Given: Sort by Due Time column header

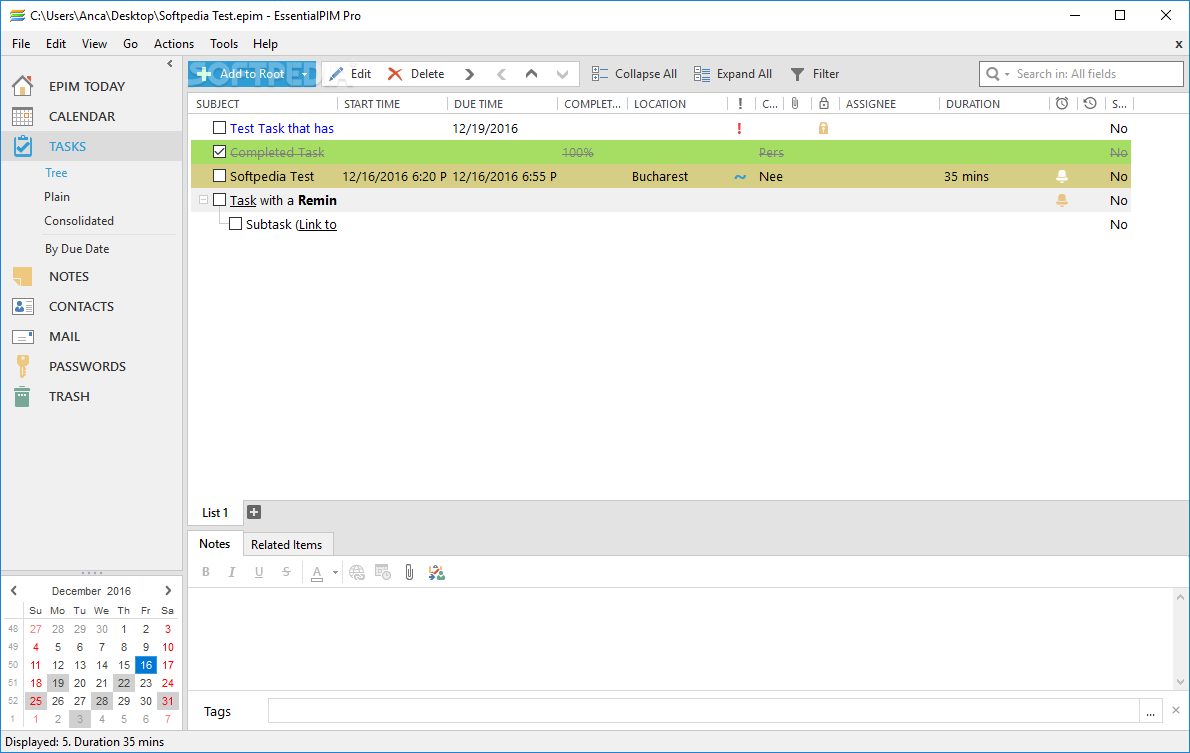Looking at the screenshot, I should coord(502,104).
